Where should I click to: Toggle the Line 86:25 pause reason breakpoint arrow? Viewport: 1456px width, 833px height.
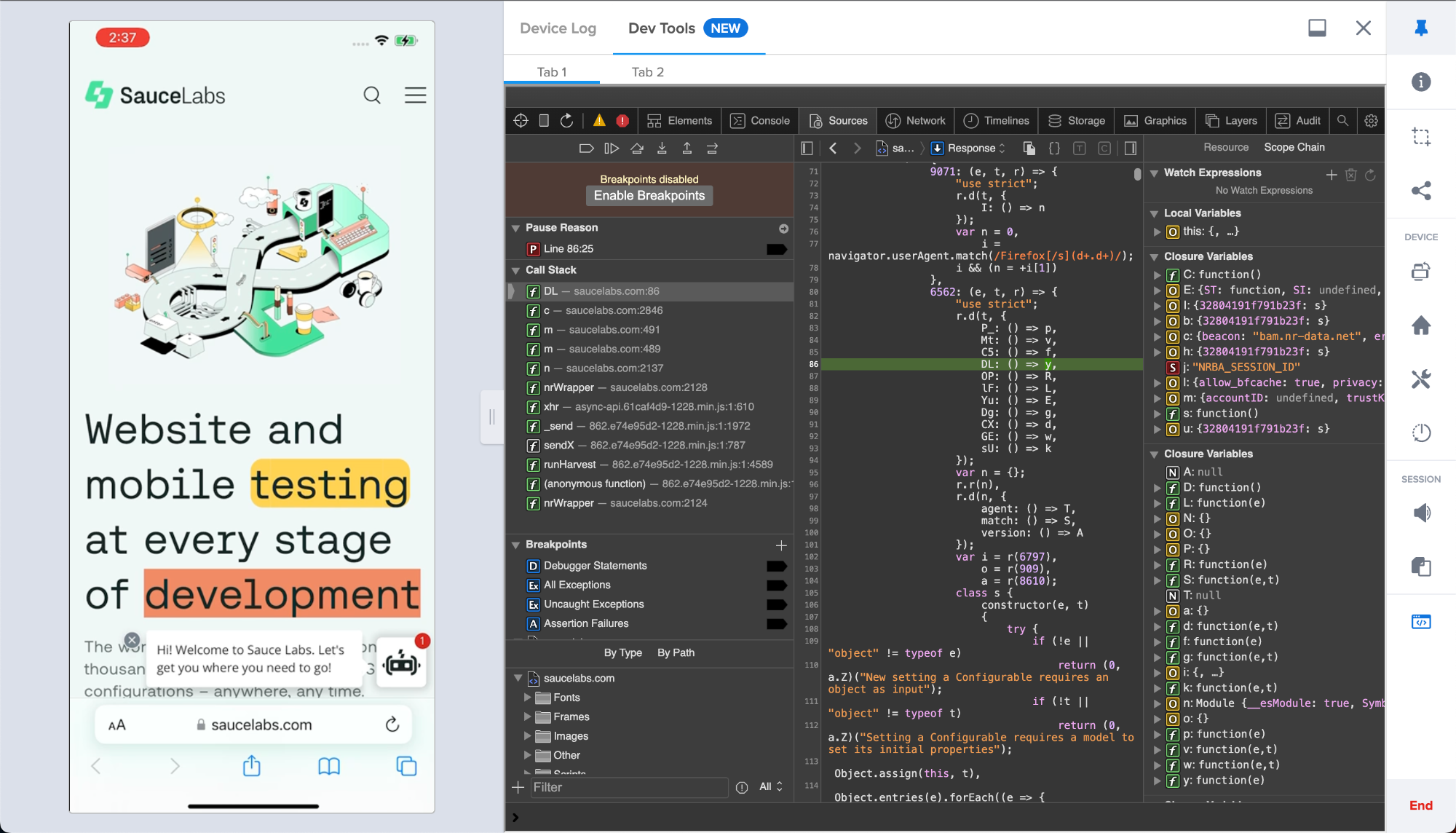tap(777, 249)
